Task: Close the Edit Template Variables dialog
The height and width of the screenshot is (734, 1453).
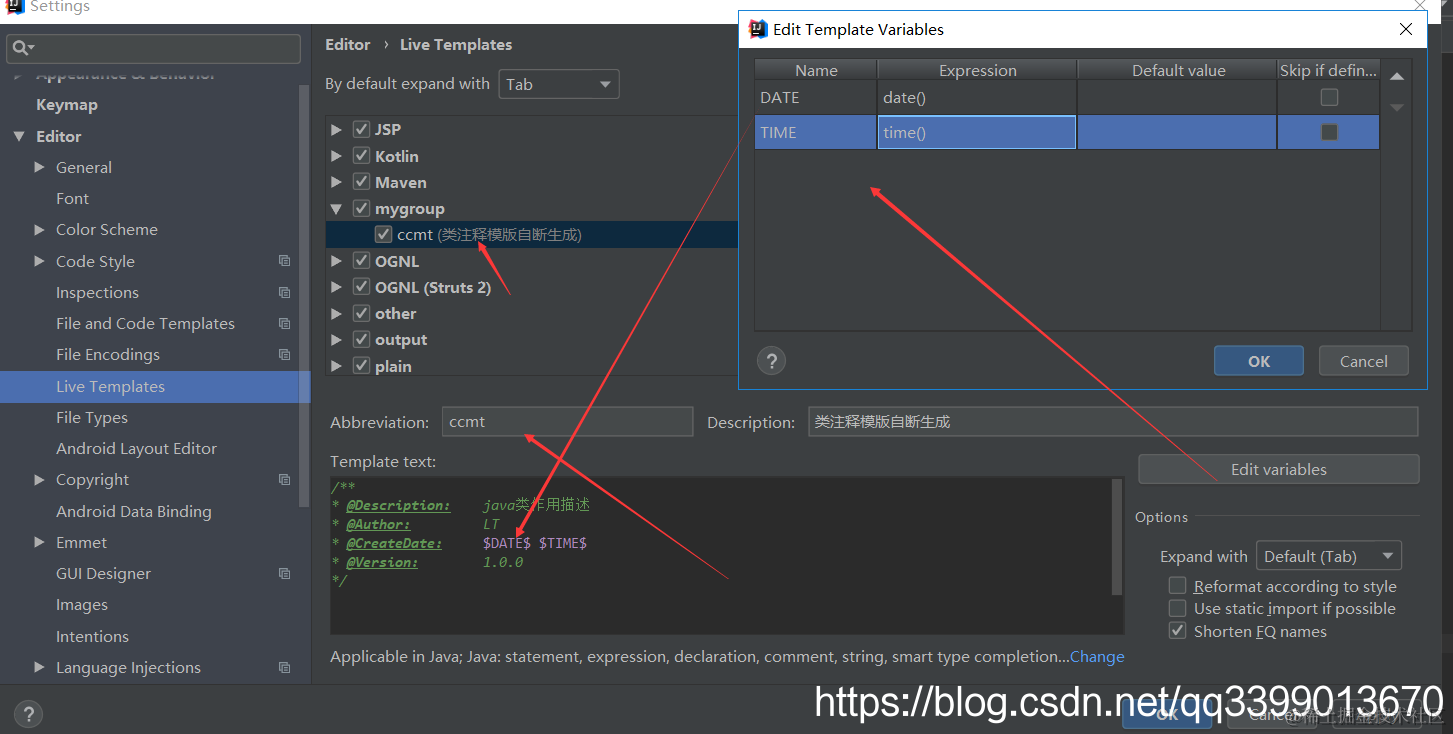Action: click(1406, 29)
